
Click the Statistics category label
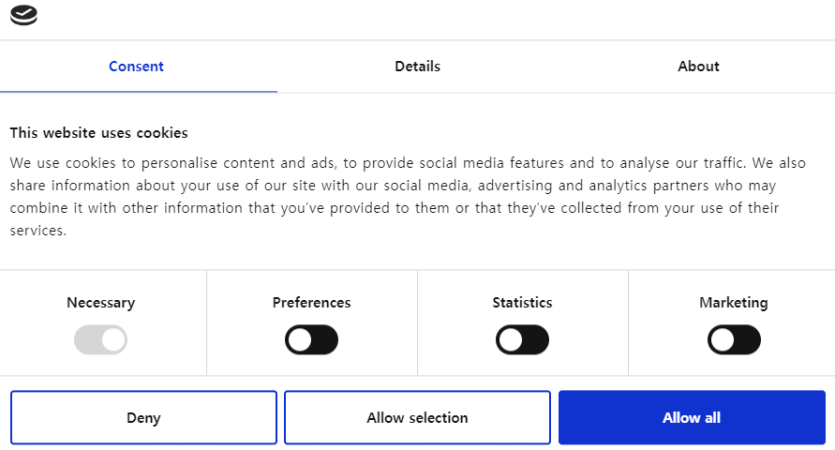[522, 302]
